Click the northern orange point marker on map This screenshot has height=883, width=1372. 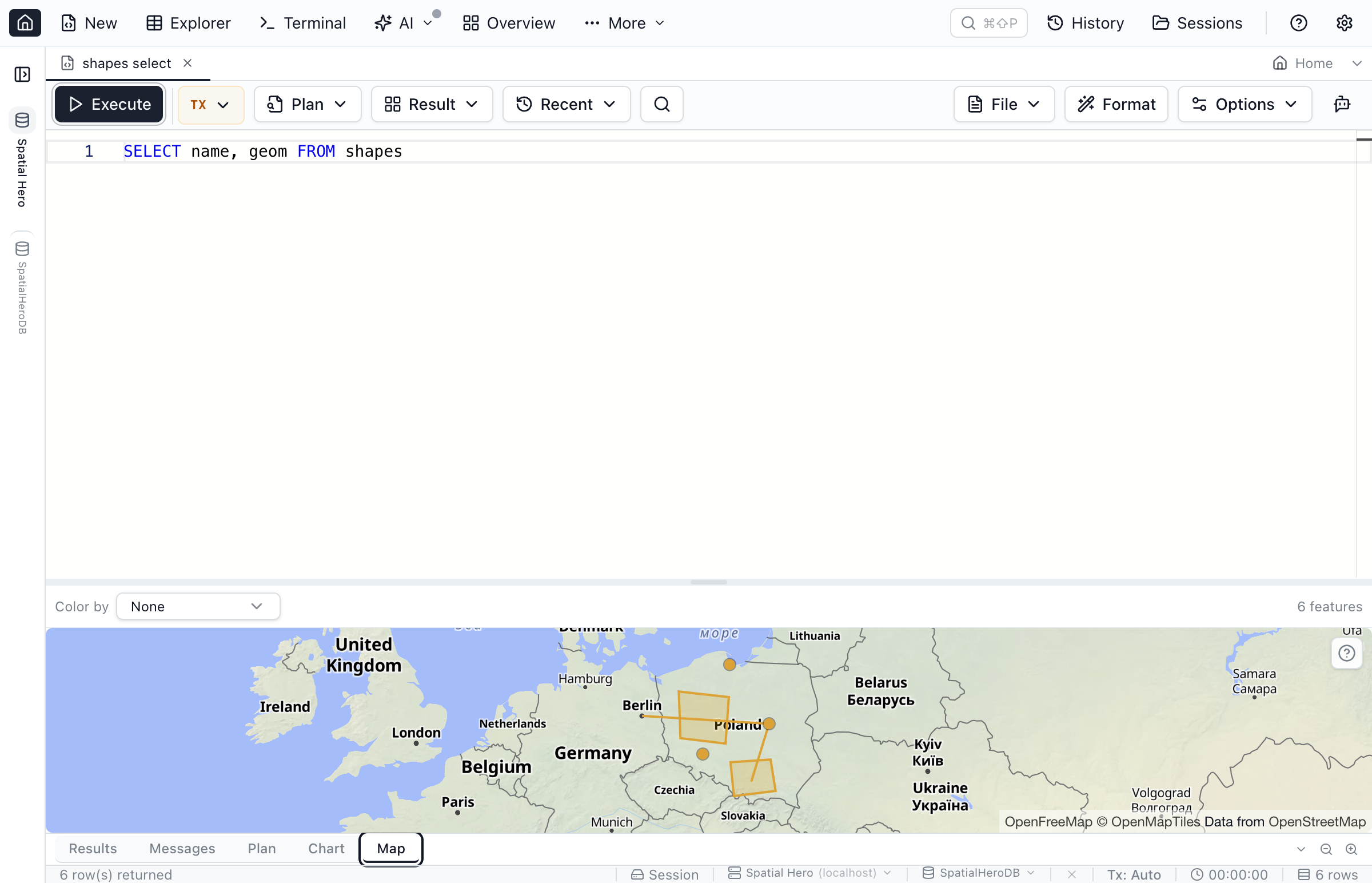tap(729, 665)
